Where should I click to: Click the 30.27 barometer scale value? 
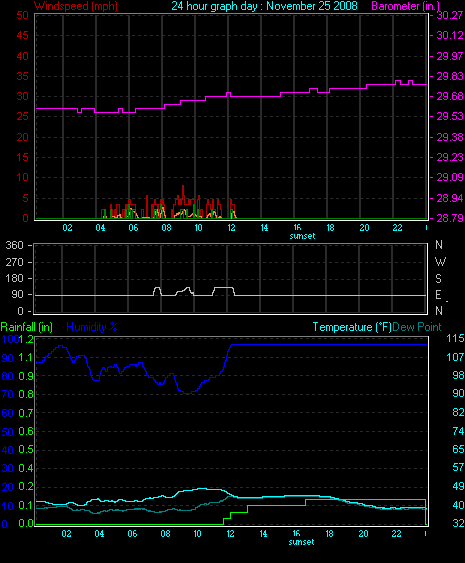click(449, 15)
